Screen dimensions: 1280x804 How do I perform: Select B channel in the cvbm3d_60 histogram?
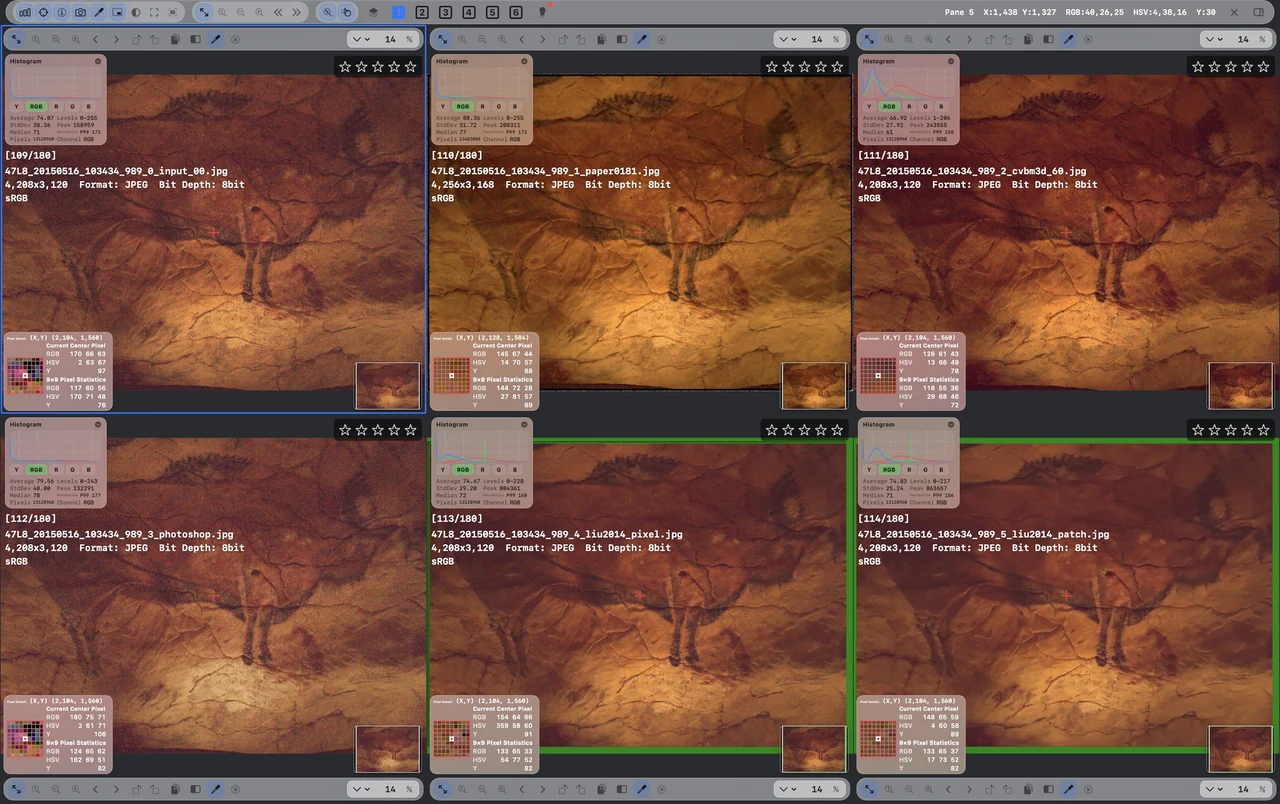click(x=942, y=105)
